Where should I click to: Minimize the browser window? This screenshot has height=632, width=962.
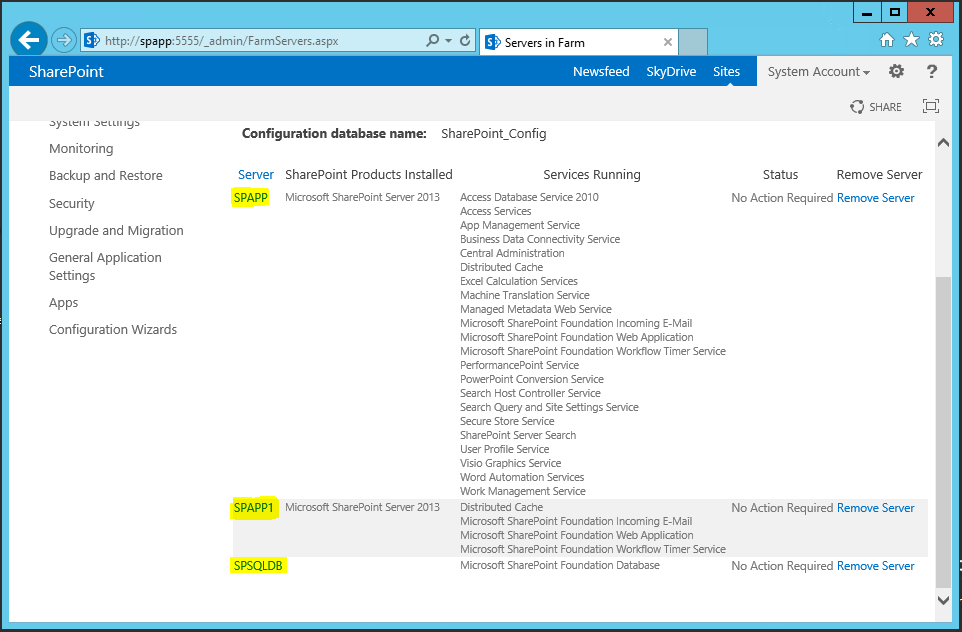(x=867, y=12)
